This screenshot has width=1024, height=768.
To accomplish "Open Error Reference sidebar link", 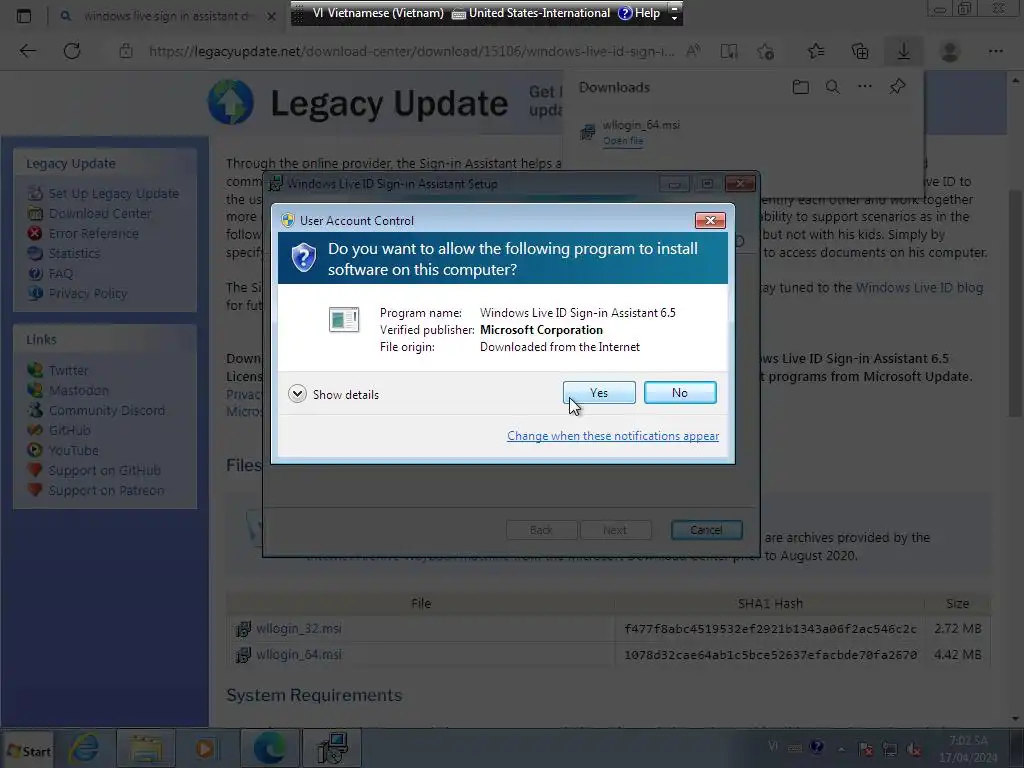I will [93, 233].
